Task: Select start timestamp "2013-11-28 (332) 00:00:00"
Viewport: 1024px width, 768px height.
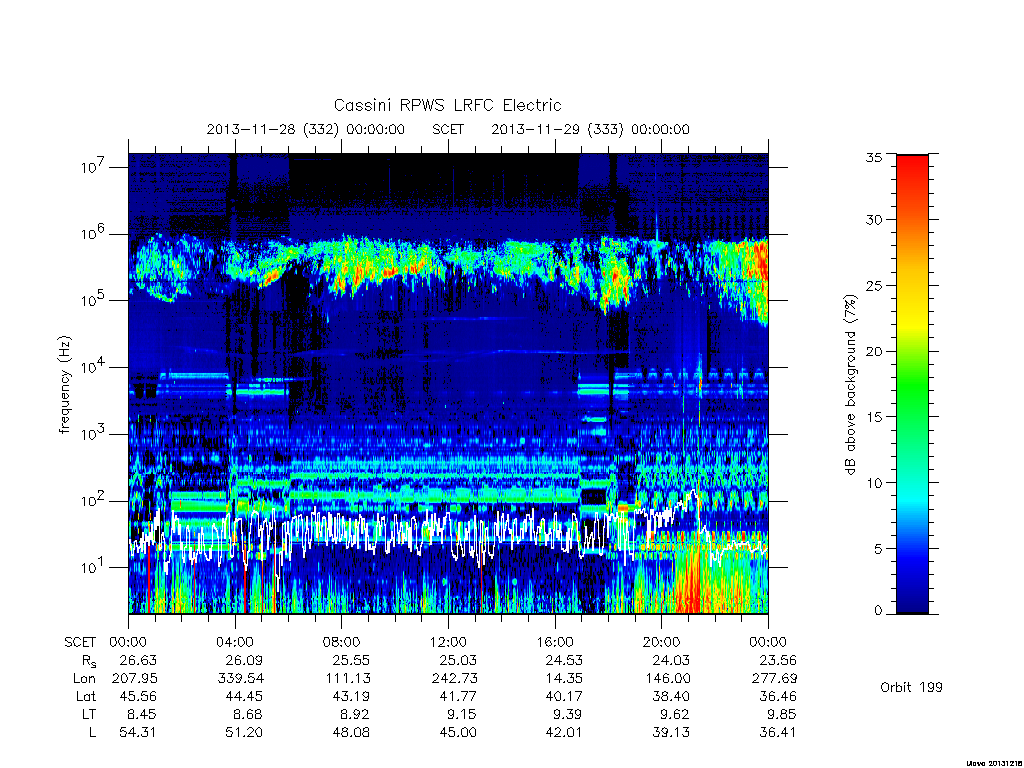Action: pos(306,129)
